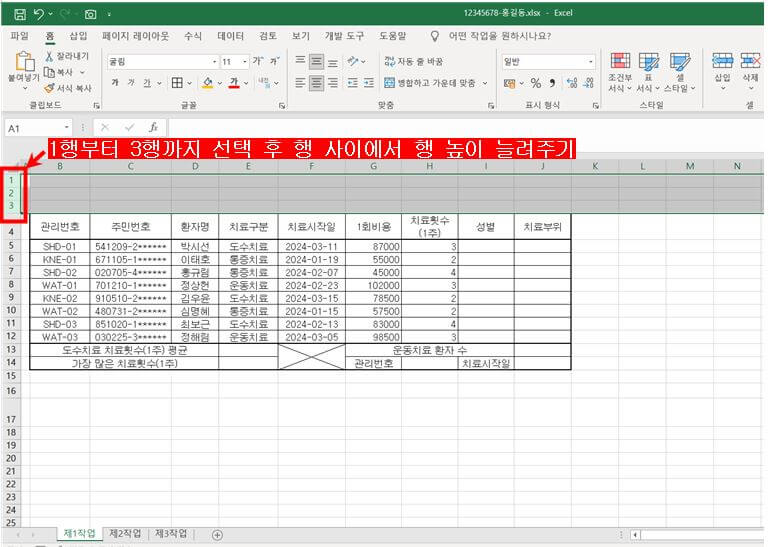Click the Cut (잘라내기) scissors icon

tap(49, 56)
